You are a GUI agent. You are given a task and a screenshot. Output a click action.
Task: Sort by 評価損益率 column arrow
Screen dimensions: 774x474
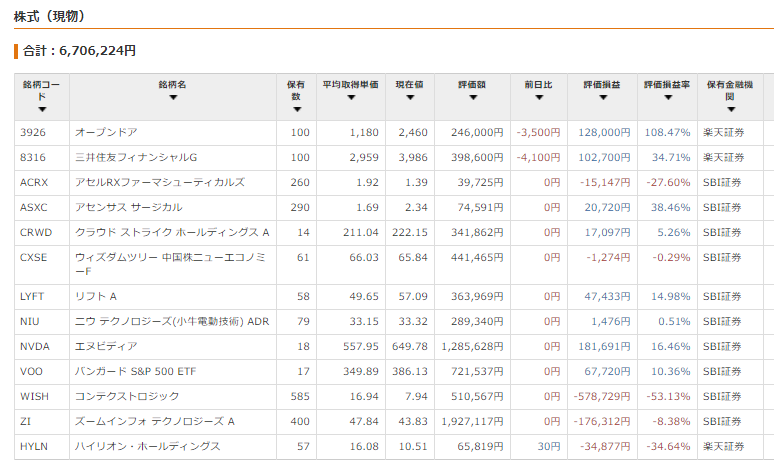point(668,98)
